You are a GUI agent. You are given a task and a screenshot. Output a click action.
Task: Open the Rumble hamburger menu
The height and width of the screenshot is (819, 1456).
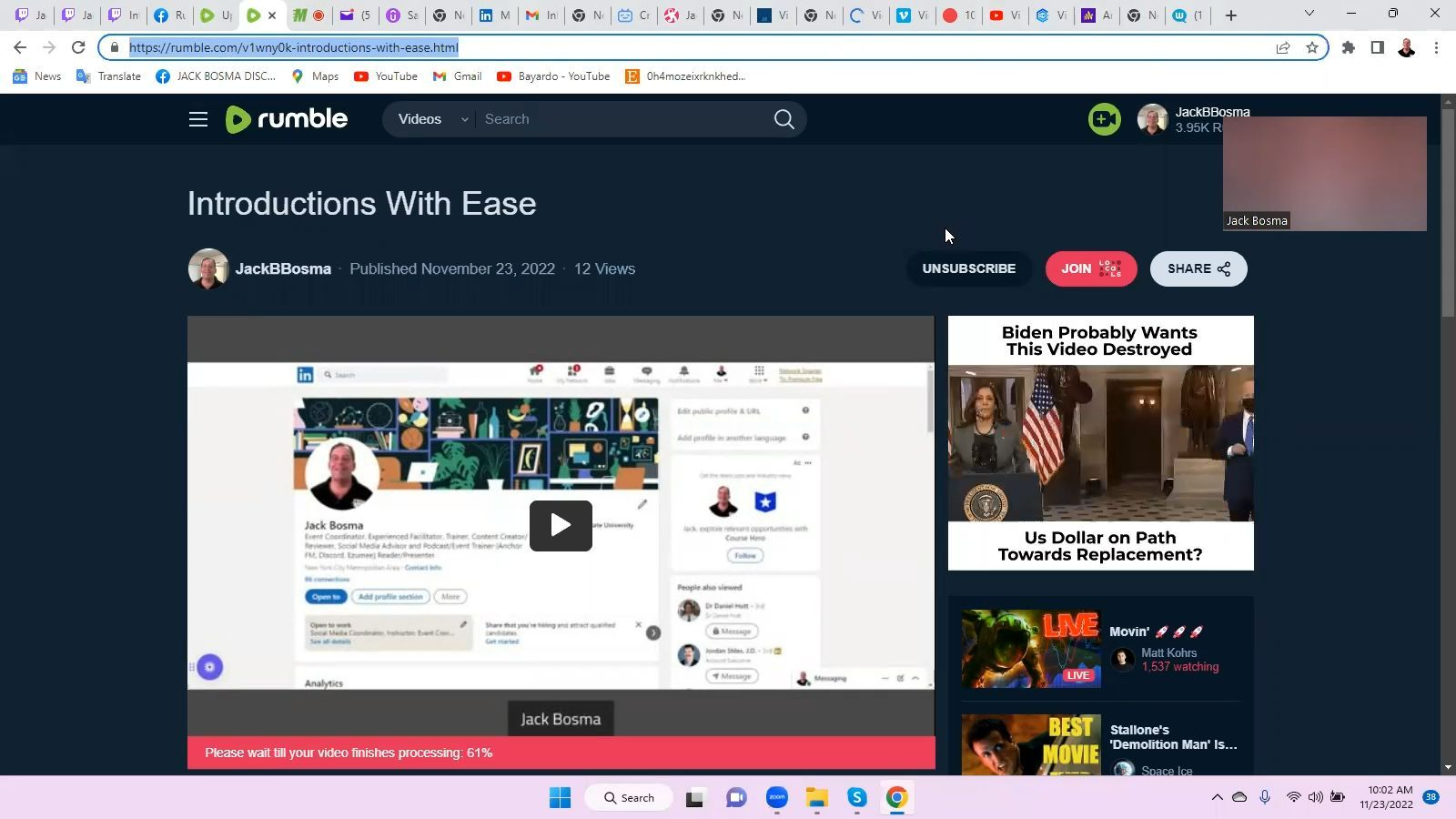tap(198, 119)
